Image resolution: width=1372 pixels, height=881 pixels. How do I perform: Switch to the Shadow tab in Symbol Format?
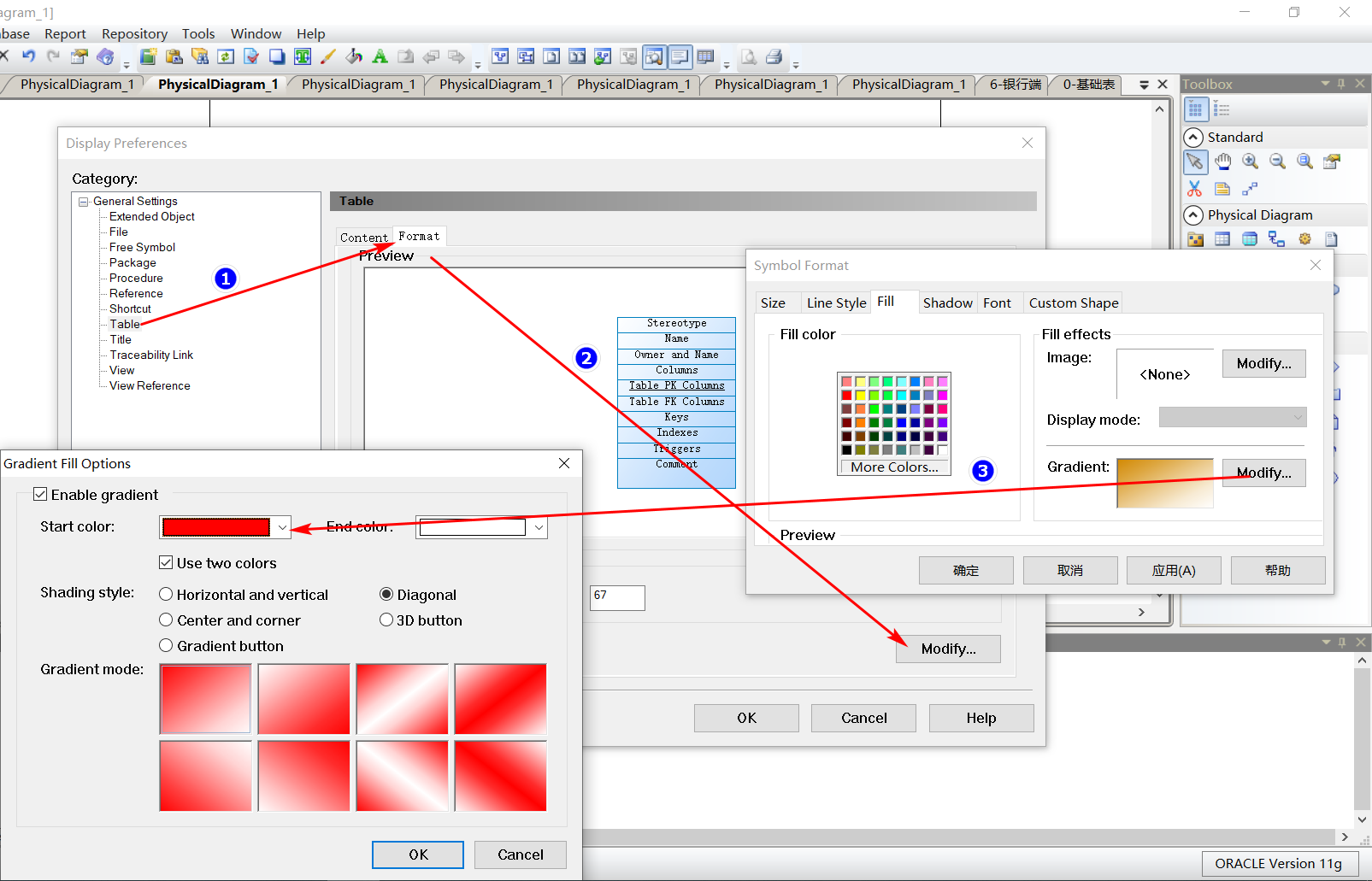[947, 302]
